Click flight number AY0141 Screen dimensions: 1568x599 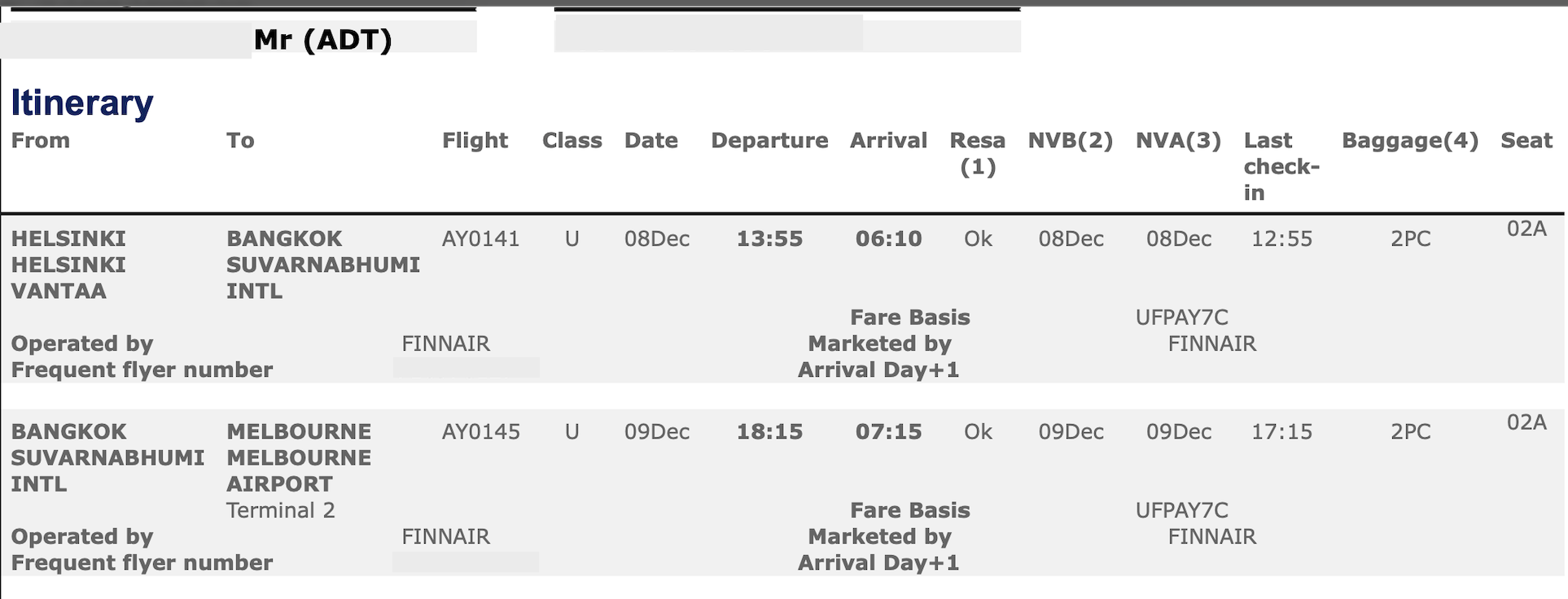pyautogui.click(x=480, y=239)
